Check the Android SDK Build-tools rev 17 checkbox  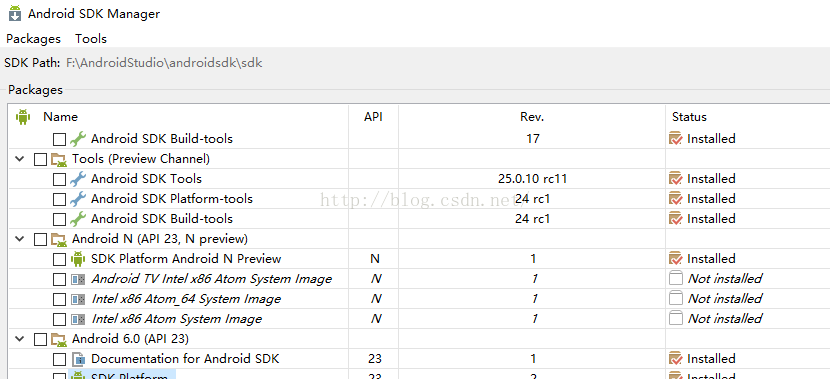(x=59, y=140)
